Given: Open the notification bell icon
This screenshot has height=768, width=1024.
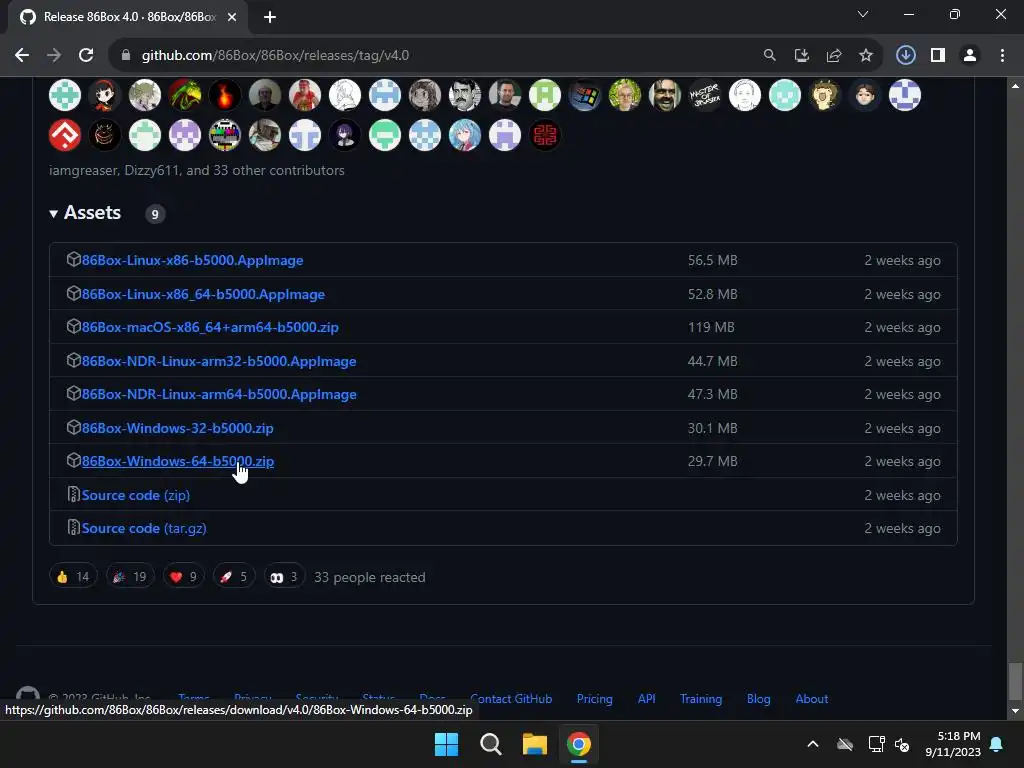Looking at the screenshot, I should pyautogui.click(x=997, y=744).
